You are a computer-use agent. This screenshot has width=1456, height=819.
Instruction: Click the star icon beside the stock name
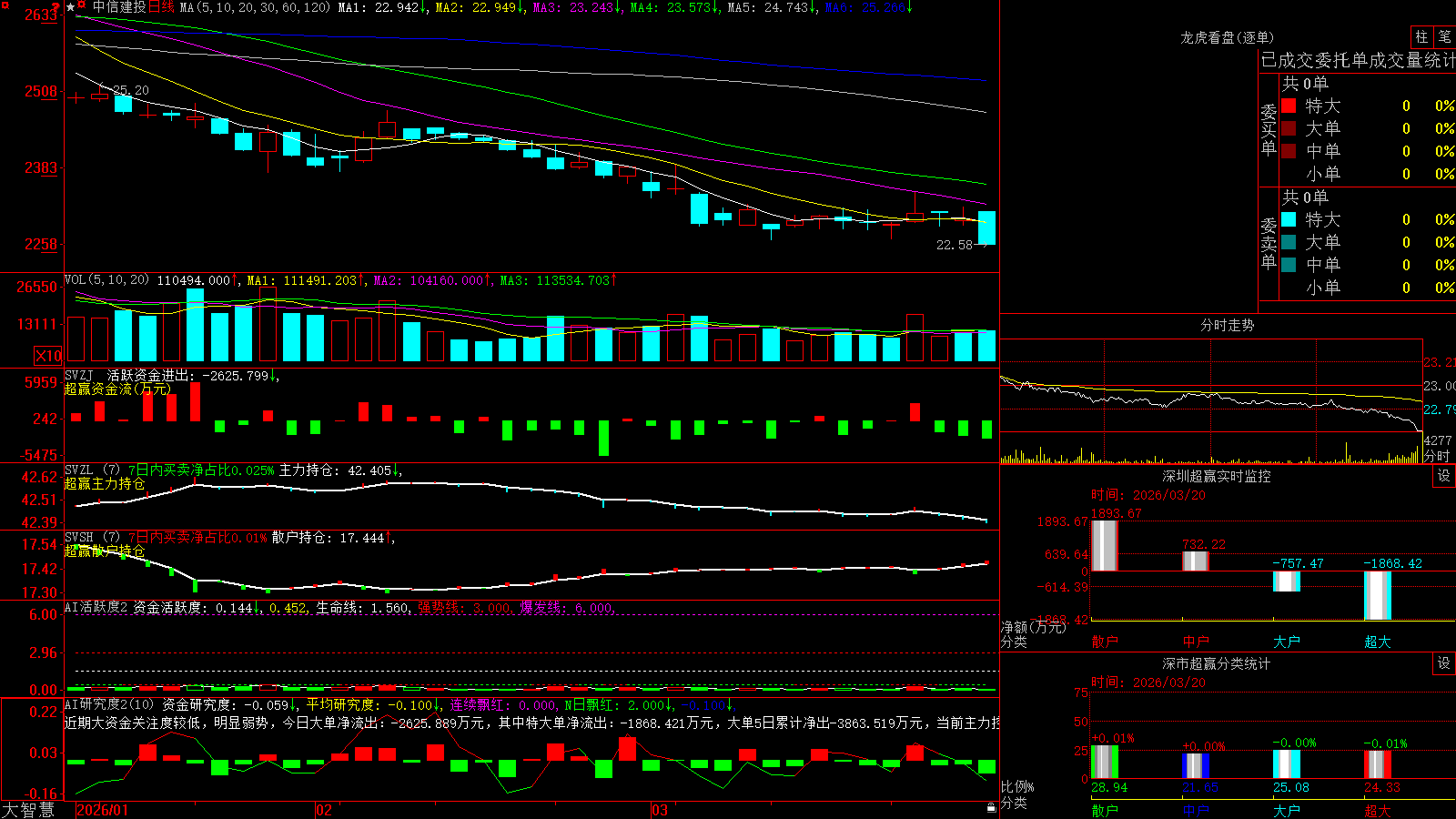[x=70, y=7]
